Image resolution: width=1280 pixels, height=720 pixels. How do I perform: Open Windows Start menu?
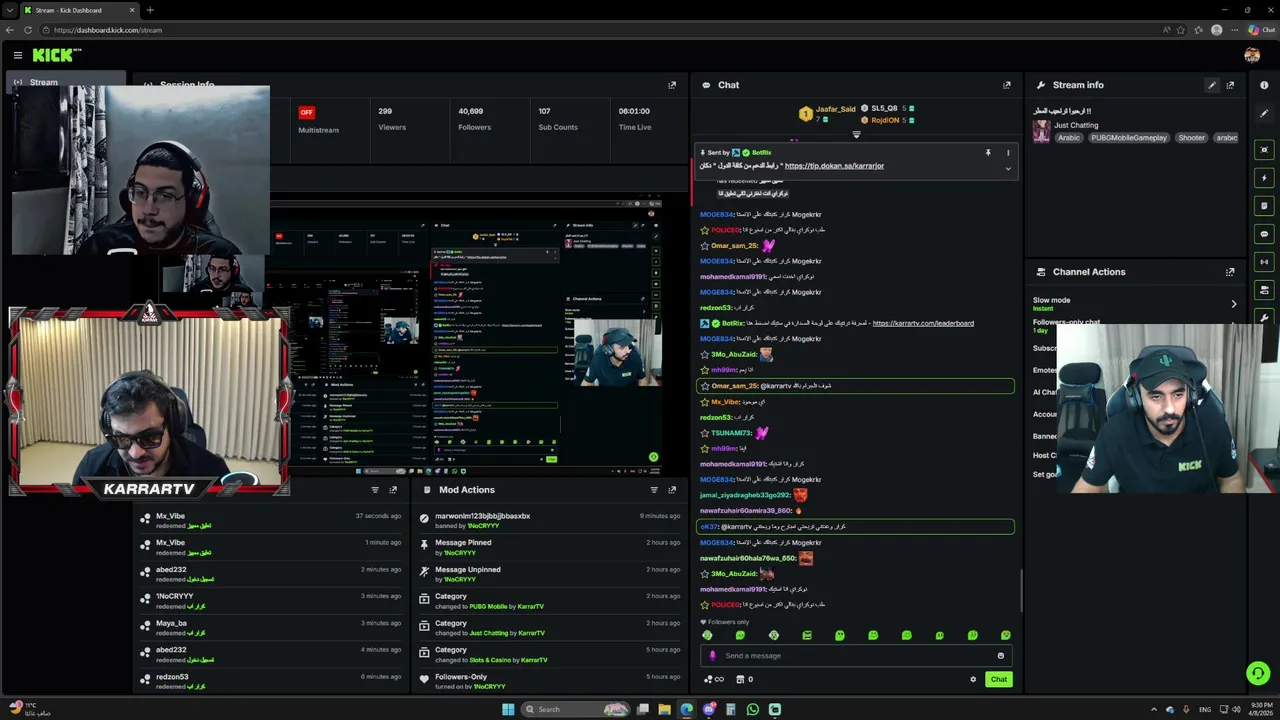point(508,709)
